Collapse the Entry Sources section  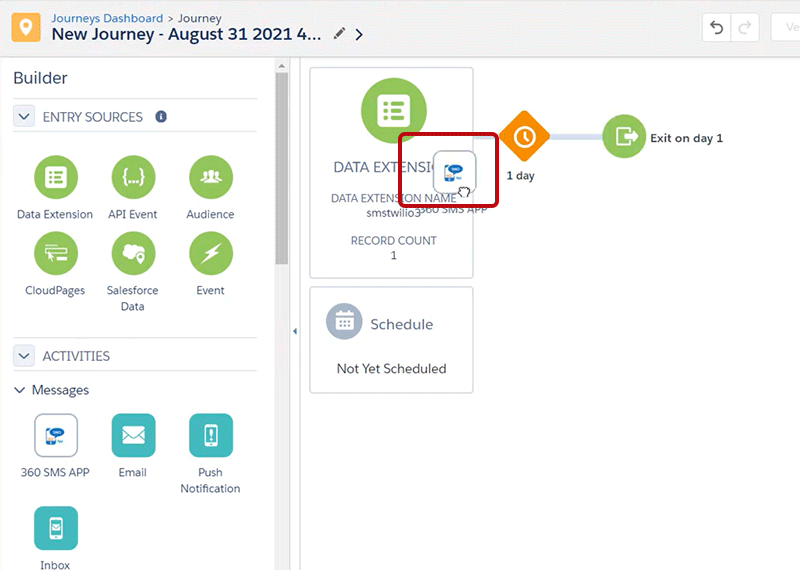(x=25, y=117)
